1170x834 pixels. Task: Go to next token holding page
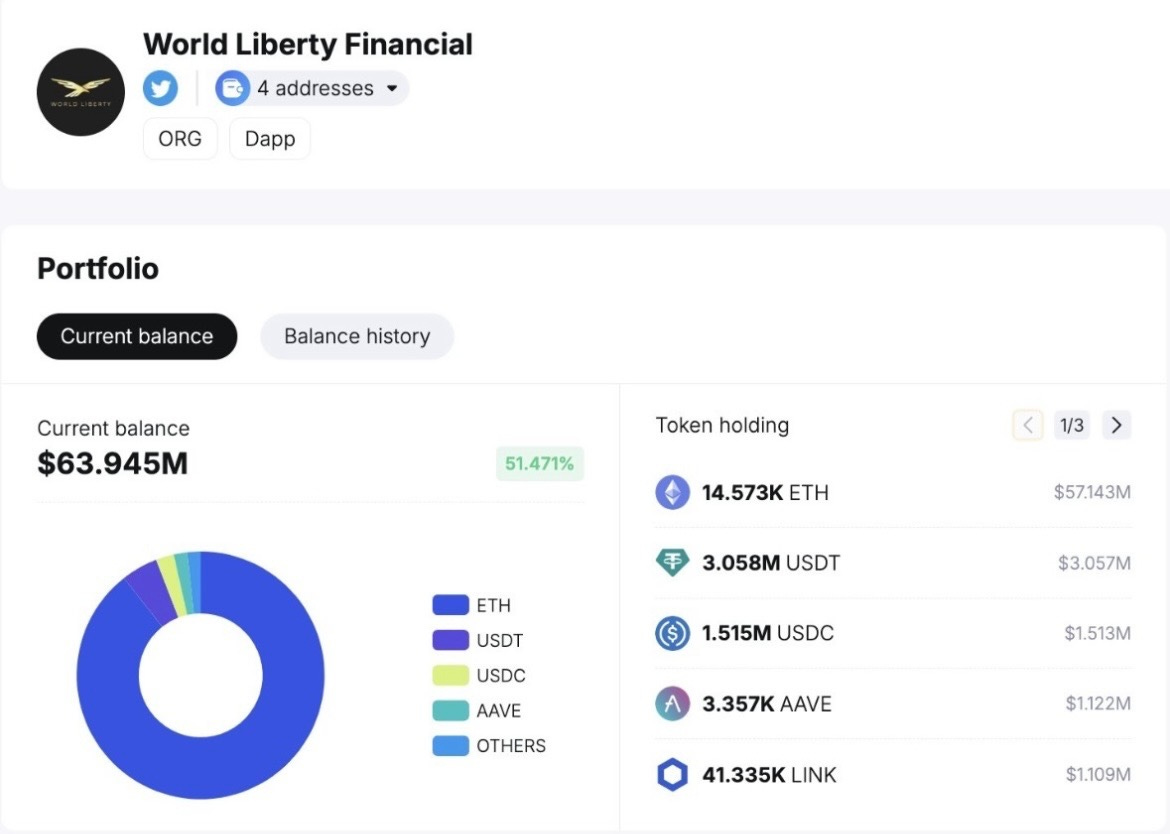[1116, 425]
